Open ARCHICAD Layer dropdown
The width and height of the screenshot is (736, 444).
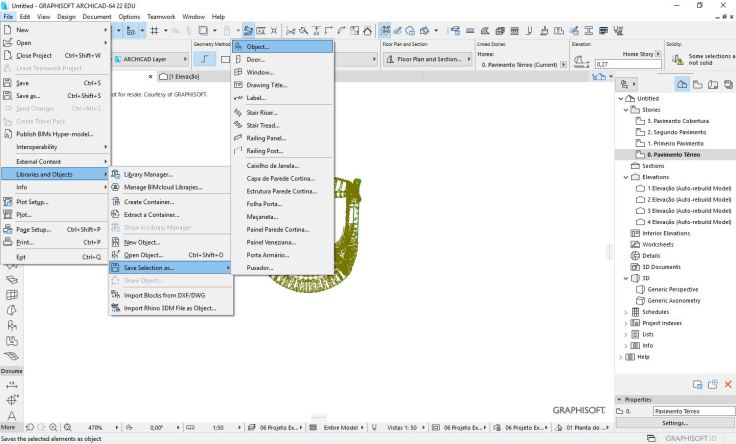coord(151,59)
